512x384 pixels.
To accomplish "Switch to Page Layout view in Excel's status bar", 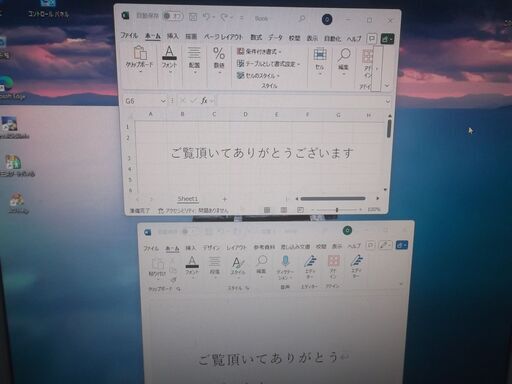I will (x=284, y=210).
